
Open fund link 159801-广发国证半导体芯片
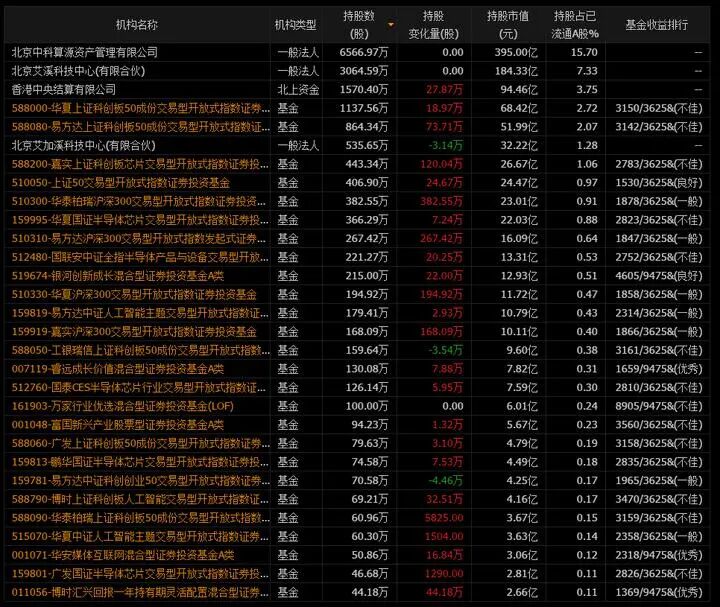tap(141, 573)
